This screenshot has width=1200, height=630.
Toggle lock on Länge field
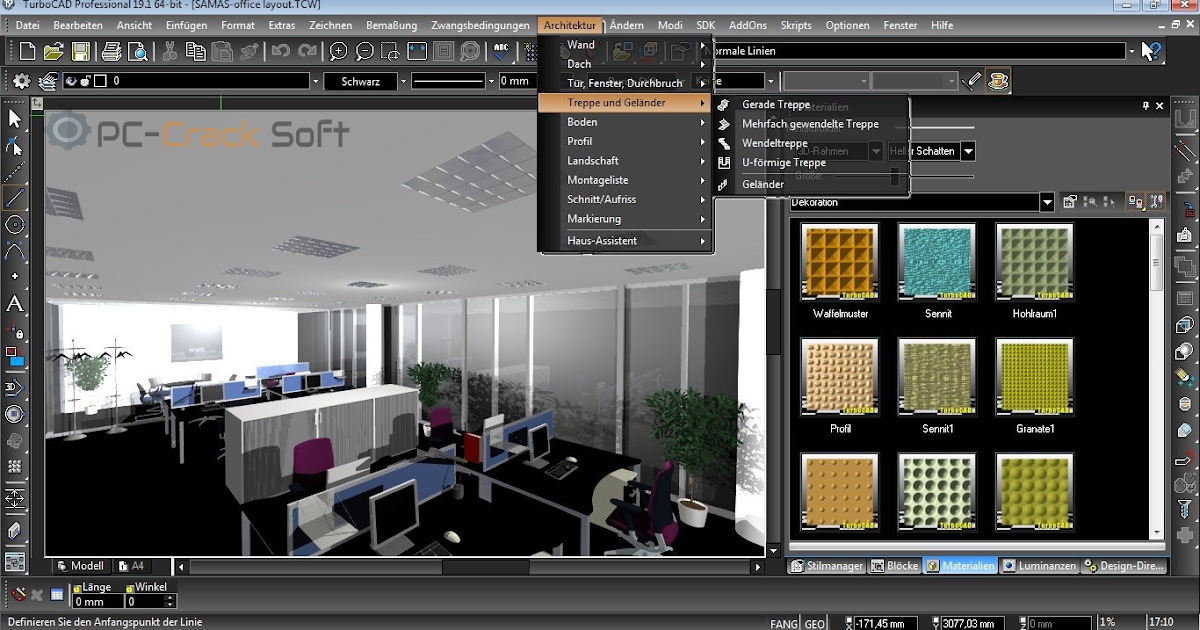tap(76, 588)
